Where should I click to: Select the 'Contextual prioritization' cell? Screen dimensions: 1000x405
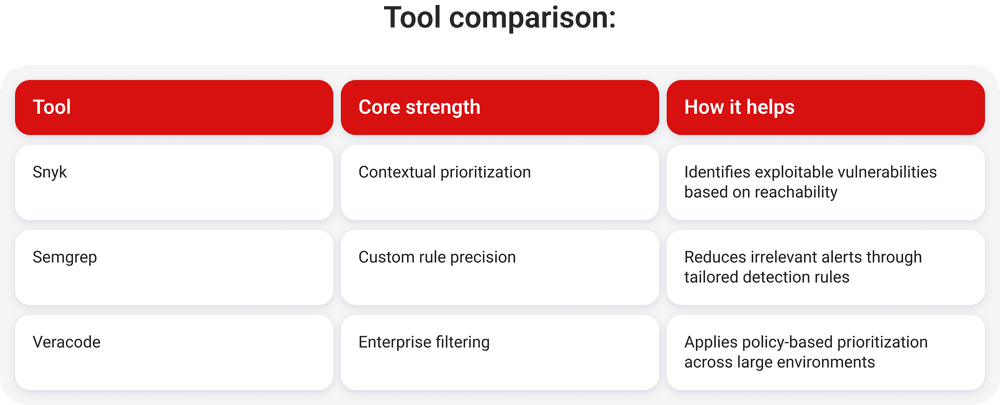coord(500,182)
